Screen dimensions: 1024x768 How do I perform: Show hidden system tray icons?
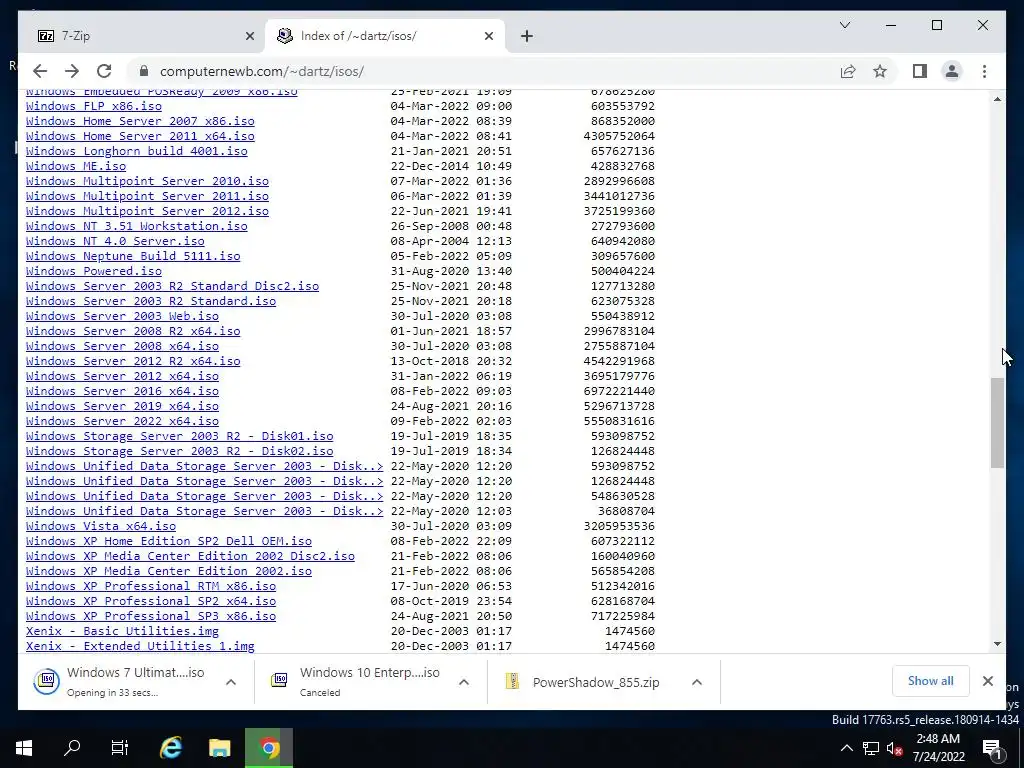tap(846, 748)
